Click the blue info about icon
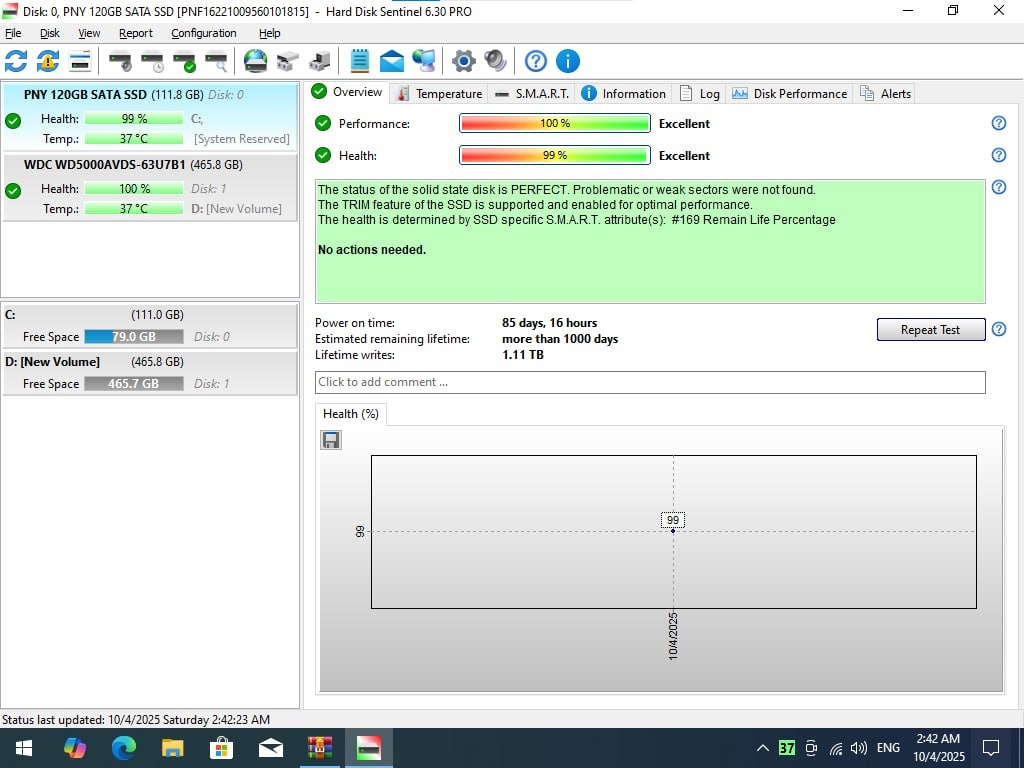 pyautogui.click(x=568, y=61)
